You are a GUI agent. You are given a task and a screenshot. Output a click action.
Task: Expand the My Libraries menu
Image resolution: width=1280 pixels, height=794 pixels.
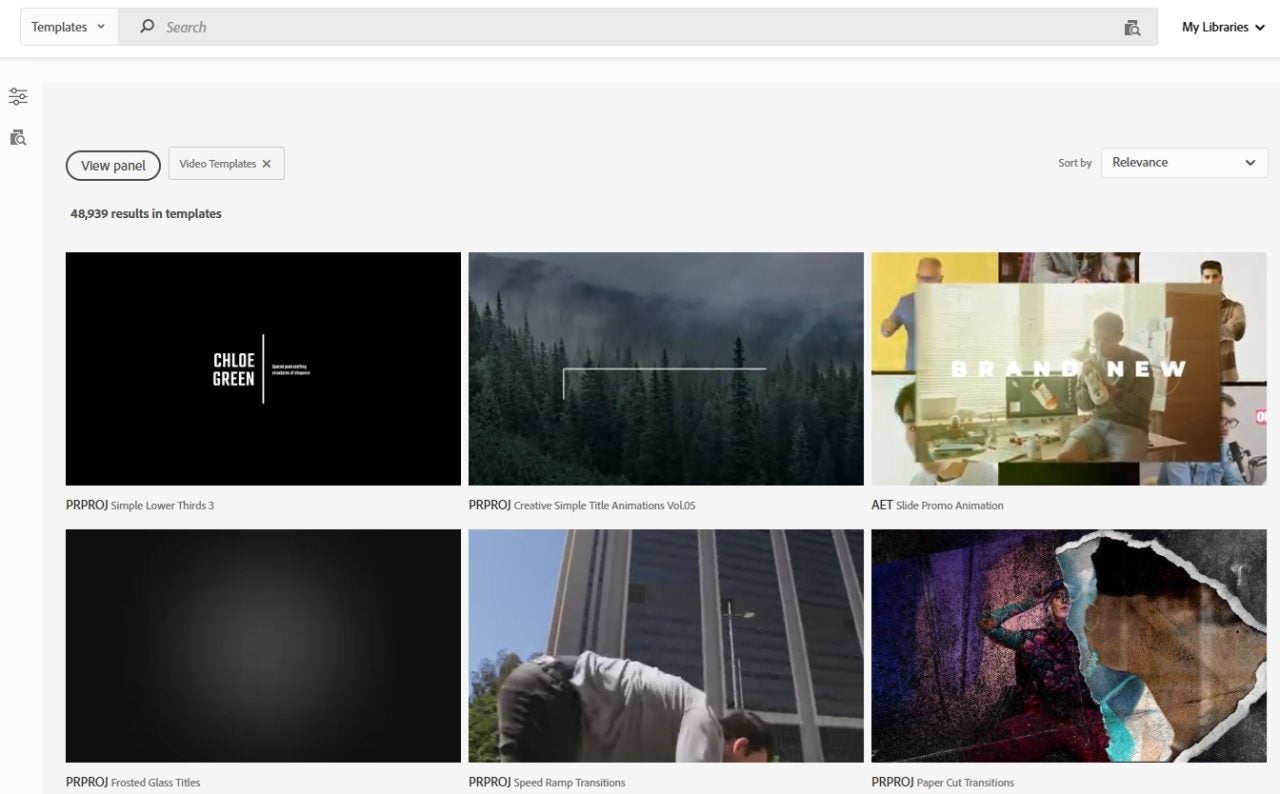[1222, 27]
